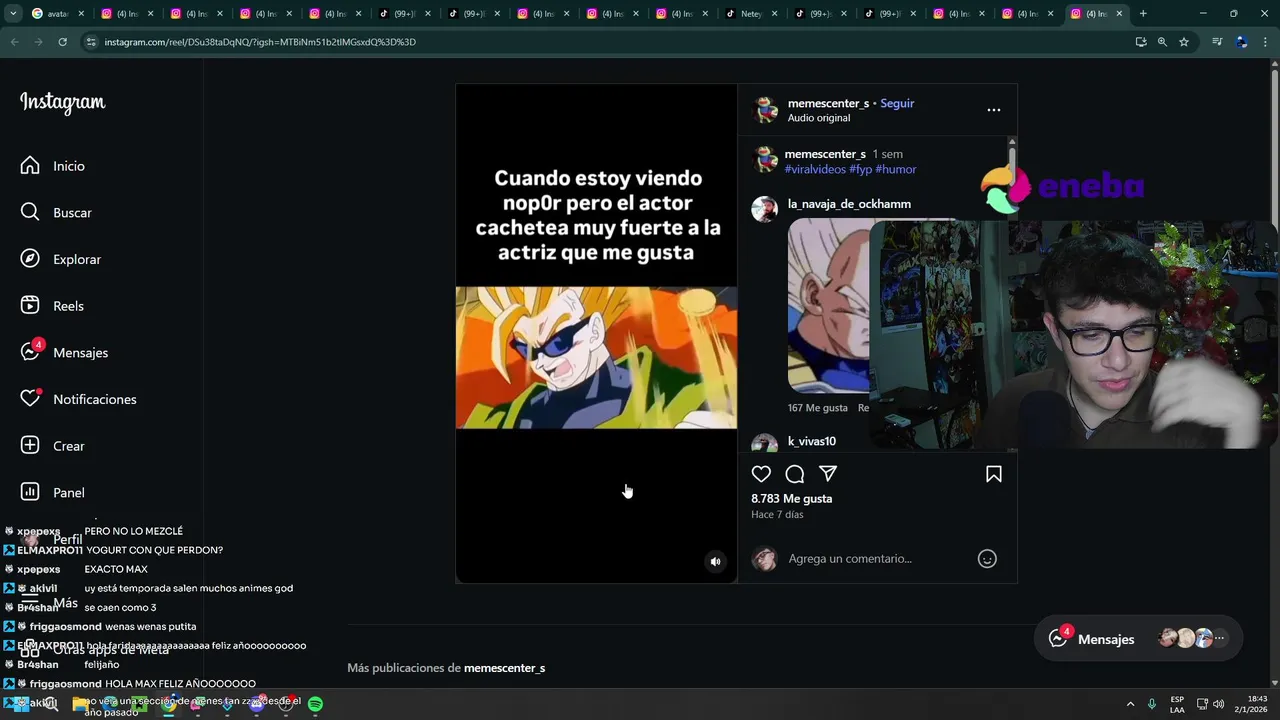Click memescenter_s link under Más publicaciones

504,668
